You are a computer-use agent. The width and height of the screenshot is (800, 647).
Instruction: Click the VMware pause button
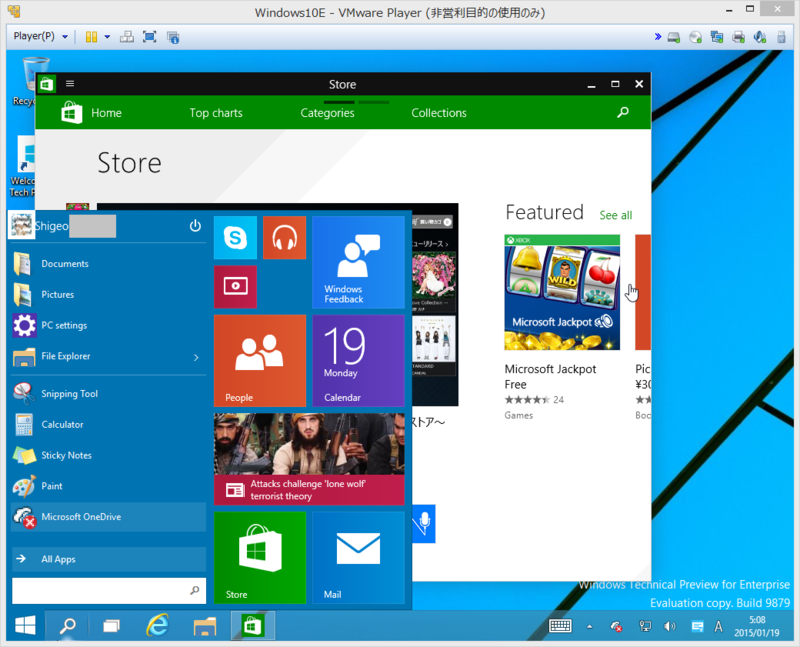(x=91, y=37)
